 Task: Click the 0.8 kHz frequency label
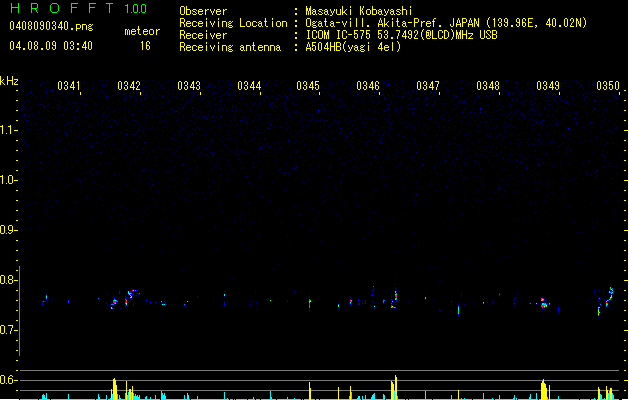coord(8,280)
